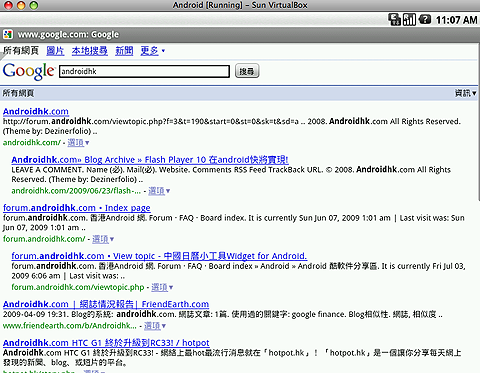Open the Androidhk.com FriendEarth.com result link
Image resolution: width=480 pixels, height=373 pixels.
[x=106, y=304]
